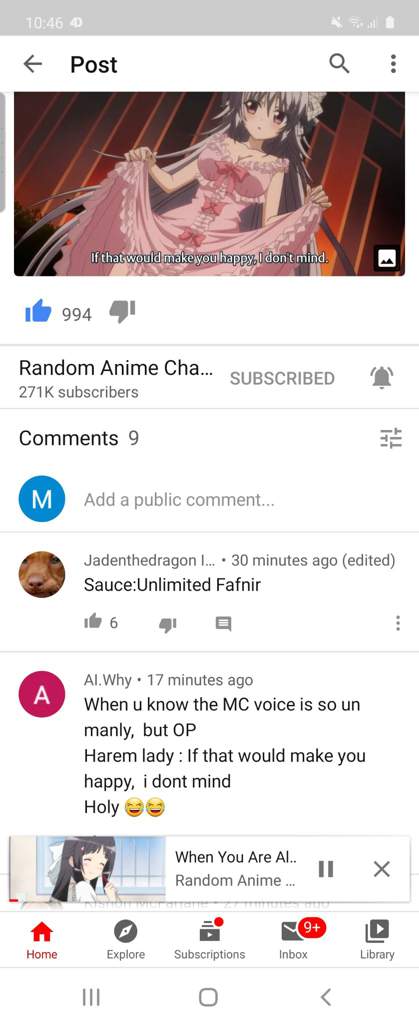Pause the miniplayer video
This screenshot has height=1024, width=419.
(326, 869)
